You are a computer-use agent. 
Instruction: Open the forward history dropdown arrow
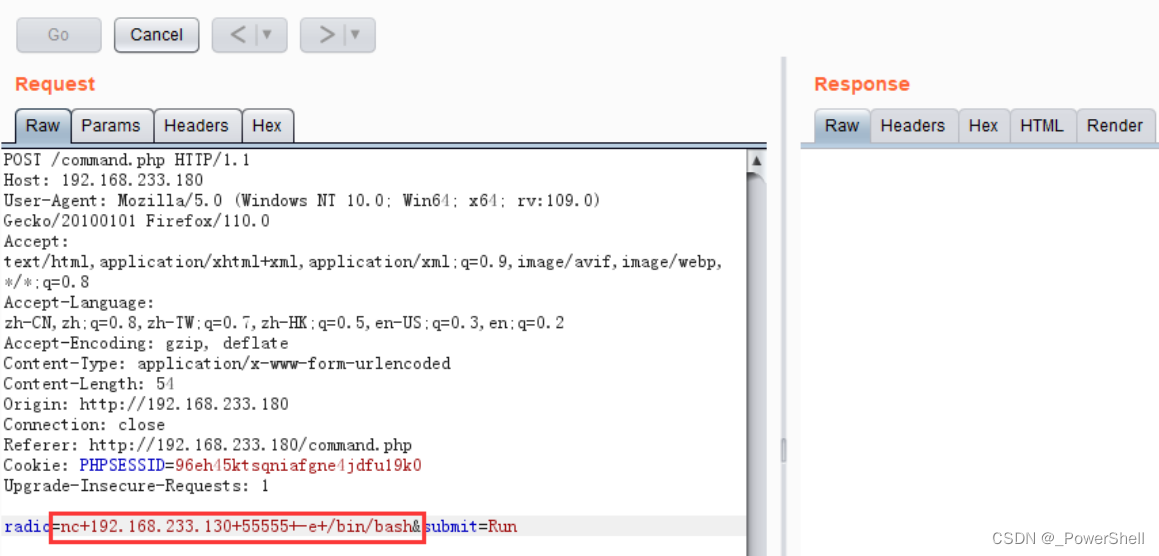point(358,35)
